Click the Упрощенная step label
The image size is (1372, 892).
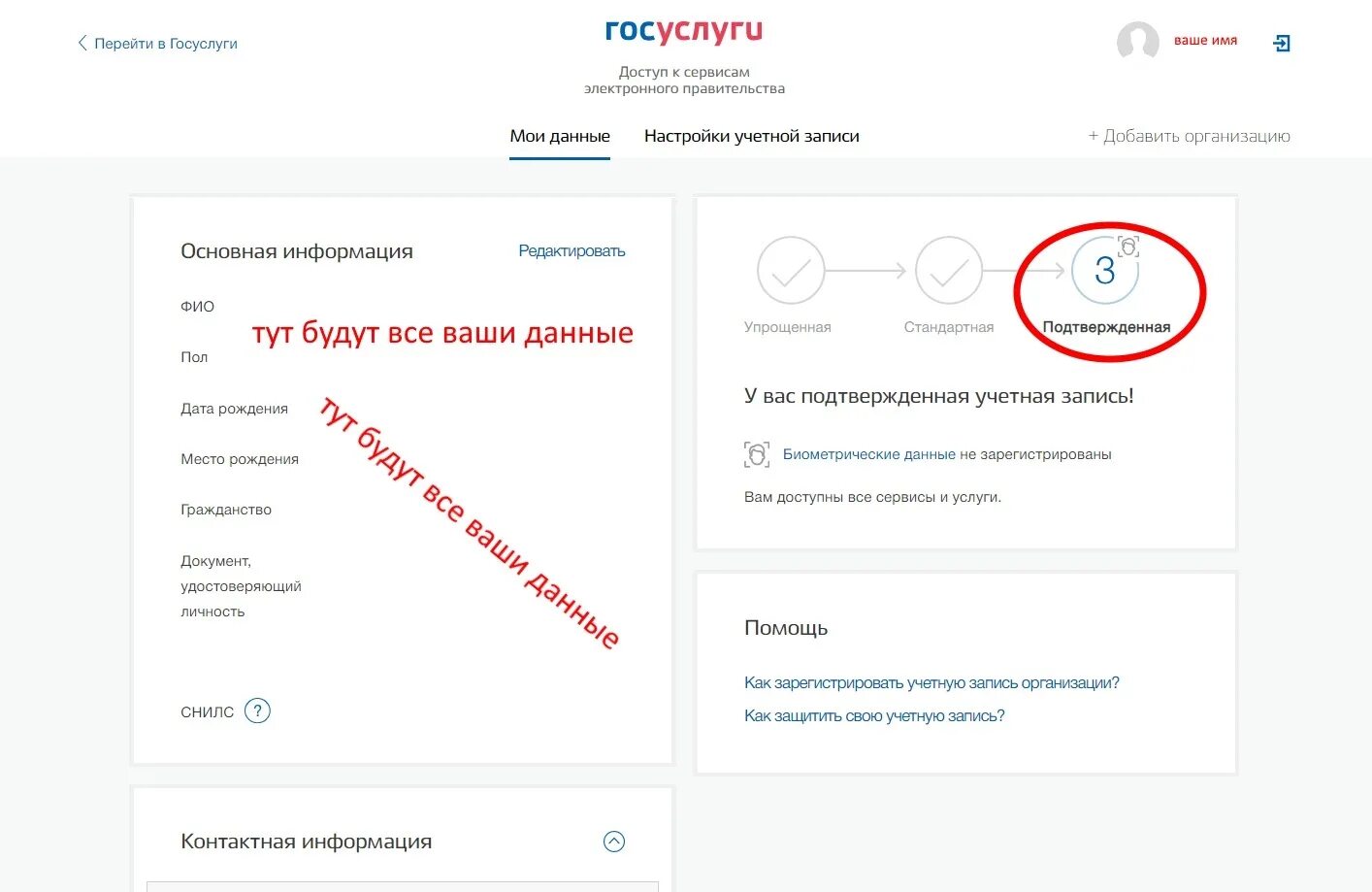point(788,327)
